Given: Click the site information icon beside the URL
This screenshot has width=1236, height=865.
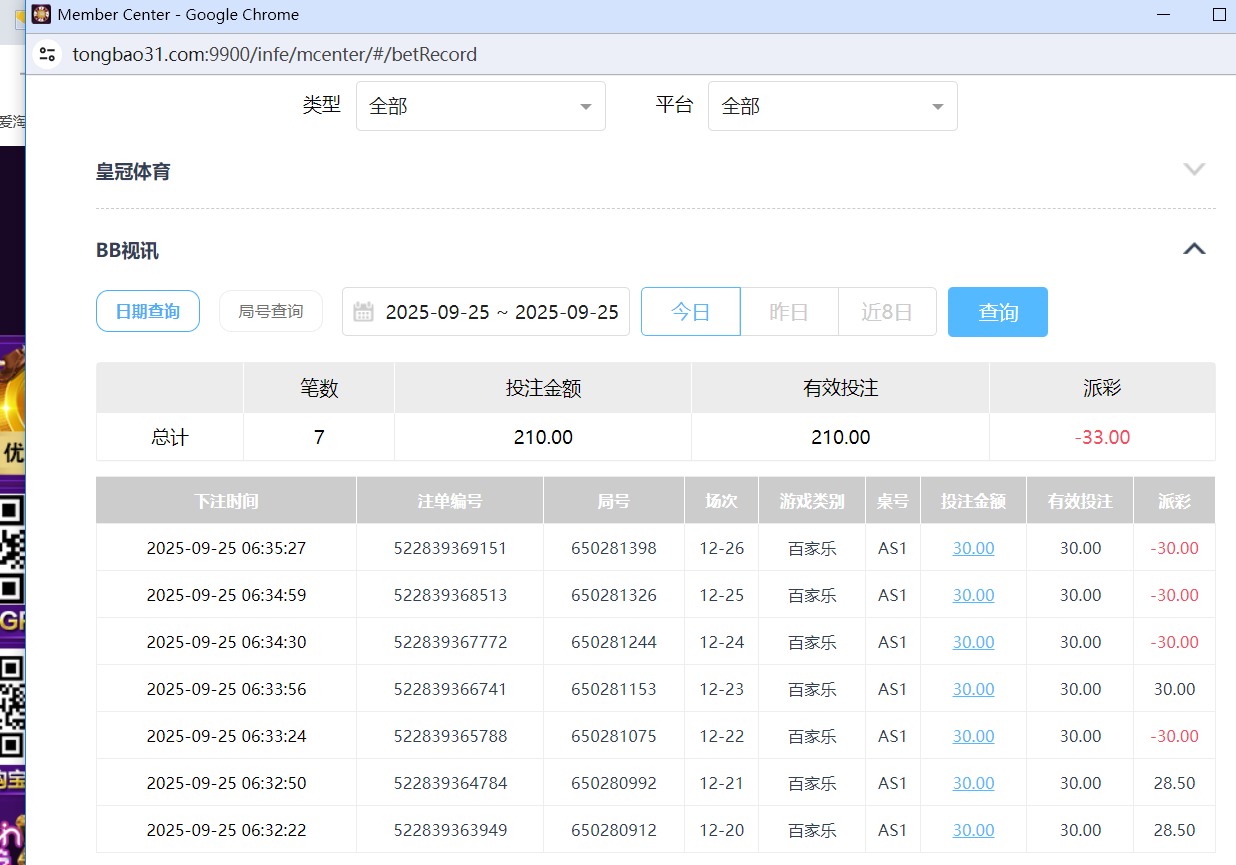Looking at the screenshot, I should click(48, 54).
